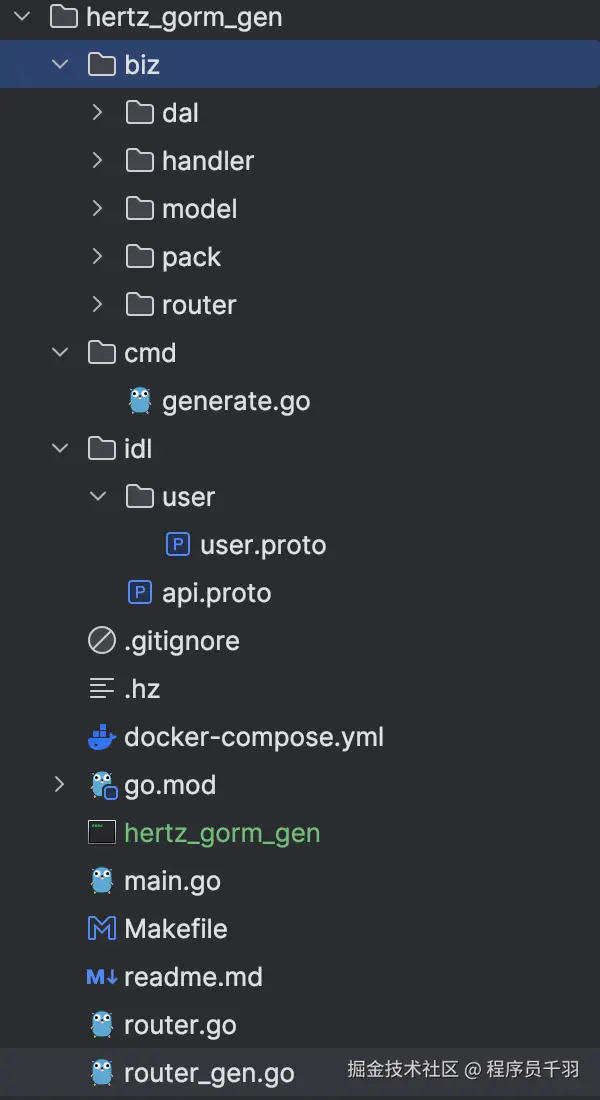Click the Makefile M icon
The image size is (600, 1100).
click(x=102, y=929)
